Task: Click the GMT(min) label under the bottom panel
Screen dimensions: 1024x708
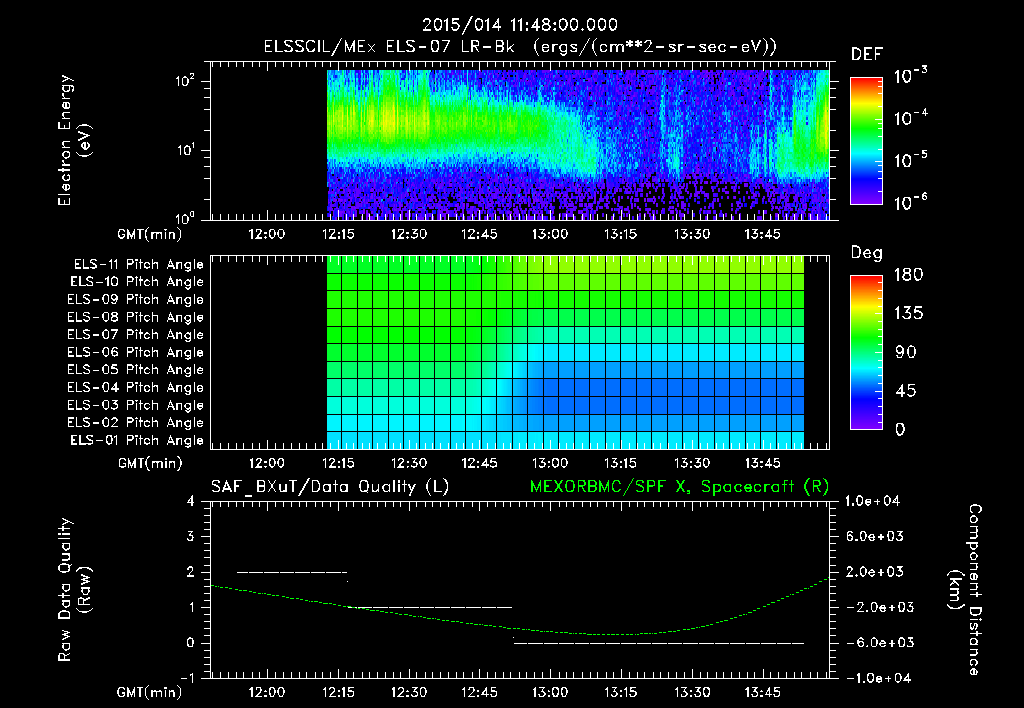Action: click(x=150, y=692)
